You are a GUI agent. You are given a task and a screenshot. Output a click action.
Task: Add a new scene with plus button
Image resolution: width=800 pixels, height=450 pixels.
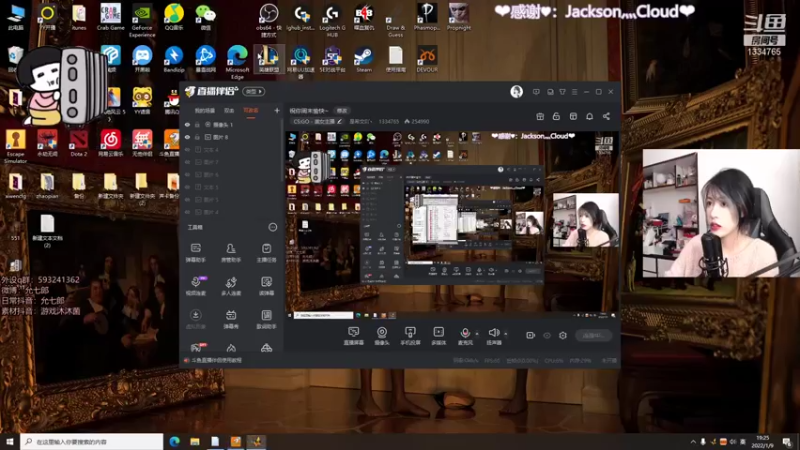pyautogui.click(x=277, y=110)
